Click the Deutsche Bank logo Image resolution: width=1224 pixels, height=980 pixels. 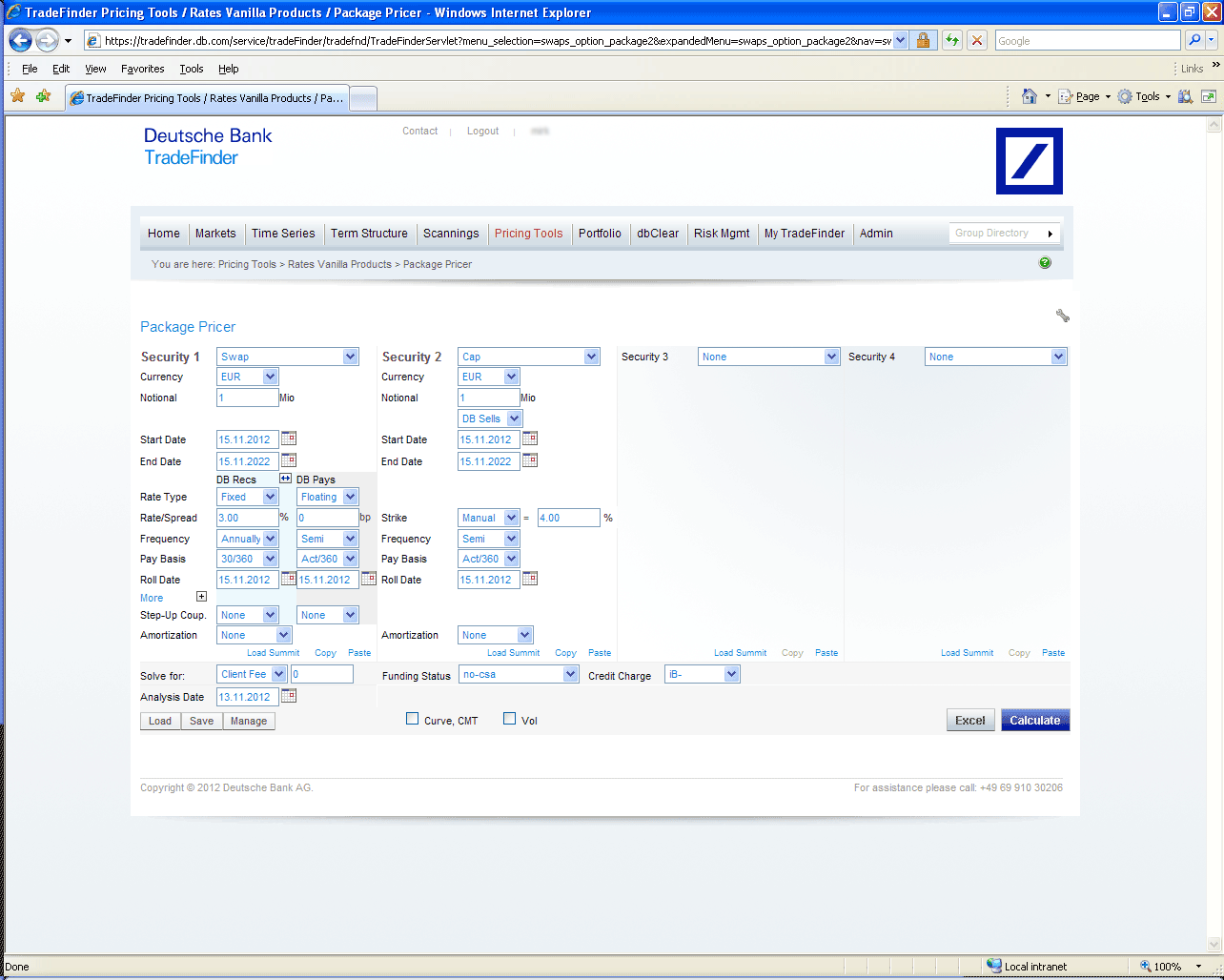click(x=1029, y=161)
